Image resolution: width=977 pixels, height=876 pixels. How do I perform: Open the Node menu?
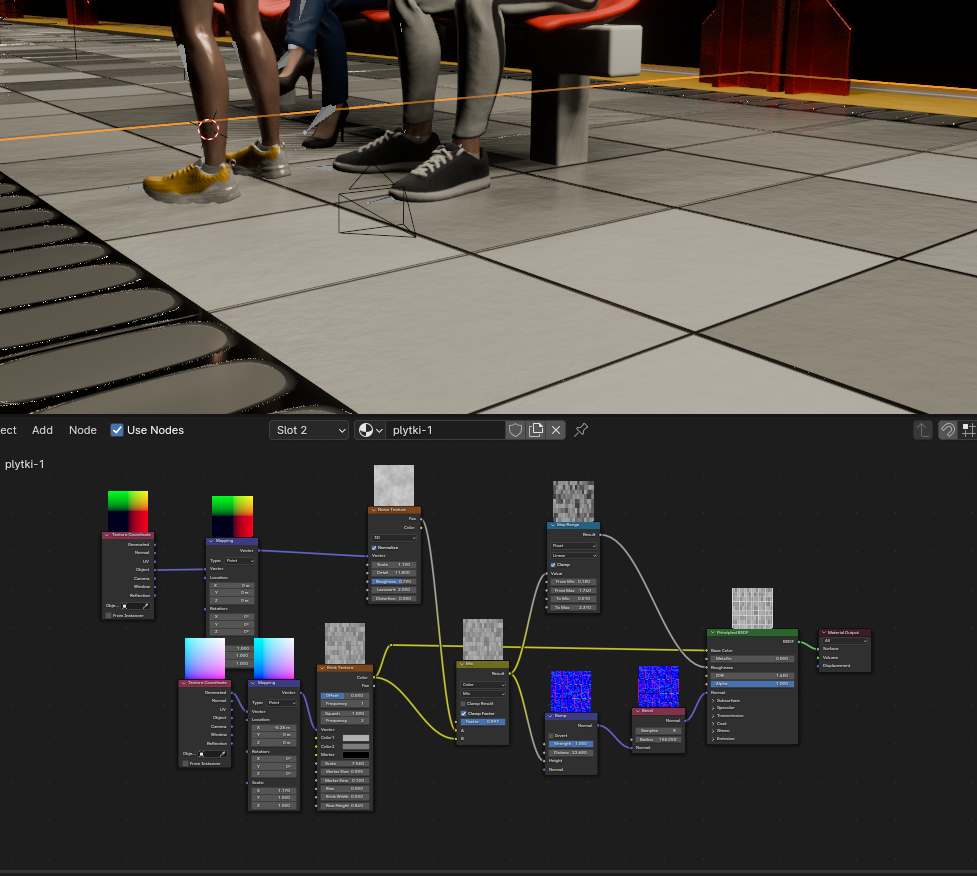tap(83, 430)
